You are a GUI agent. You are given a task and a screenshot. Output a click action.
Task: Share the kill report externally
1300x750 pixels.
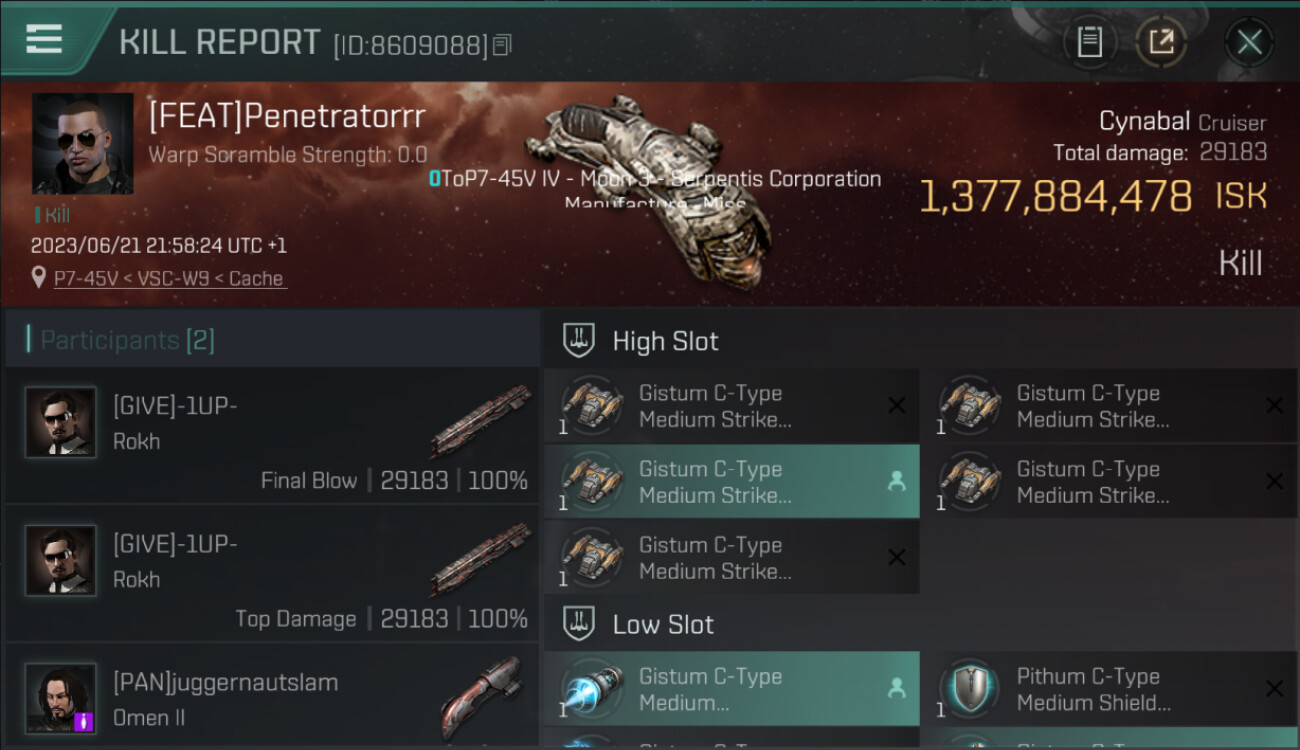pos(1161,42)
